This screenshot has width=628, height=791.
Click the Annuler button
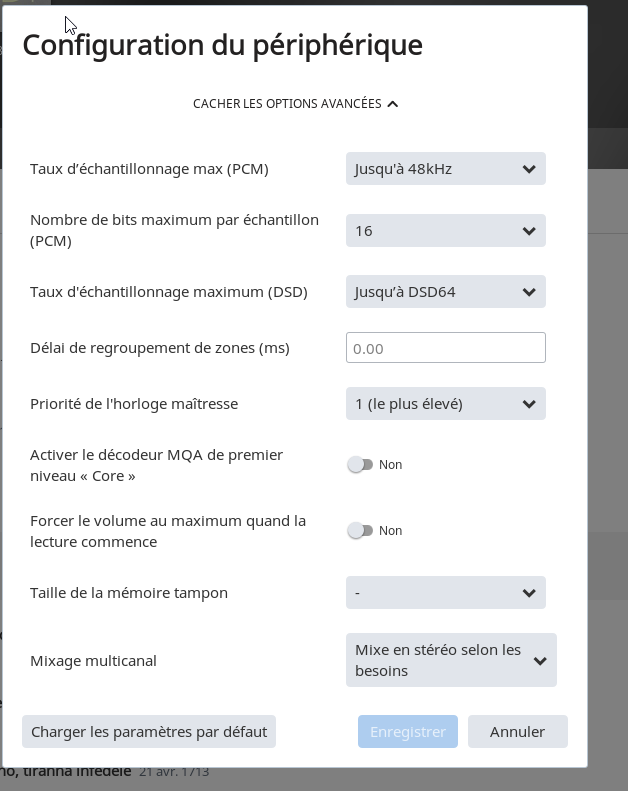click(517, 732)
